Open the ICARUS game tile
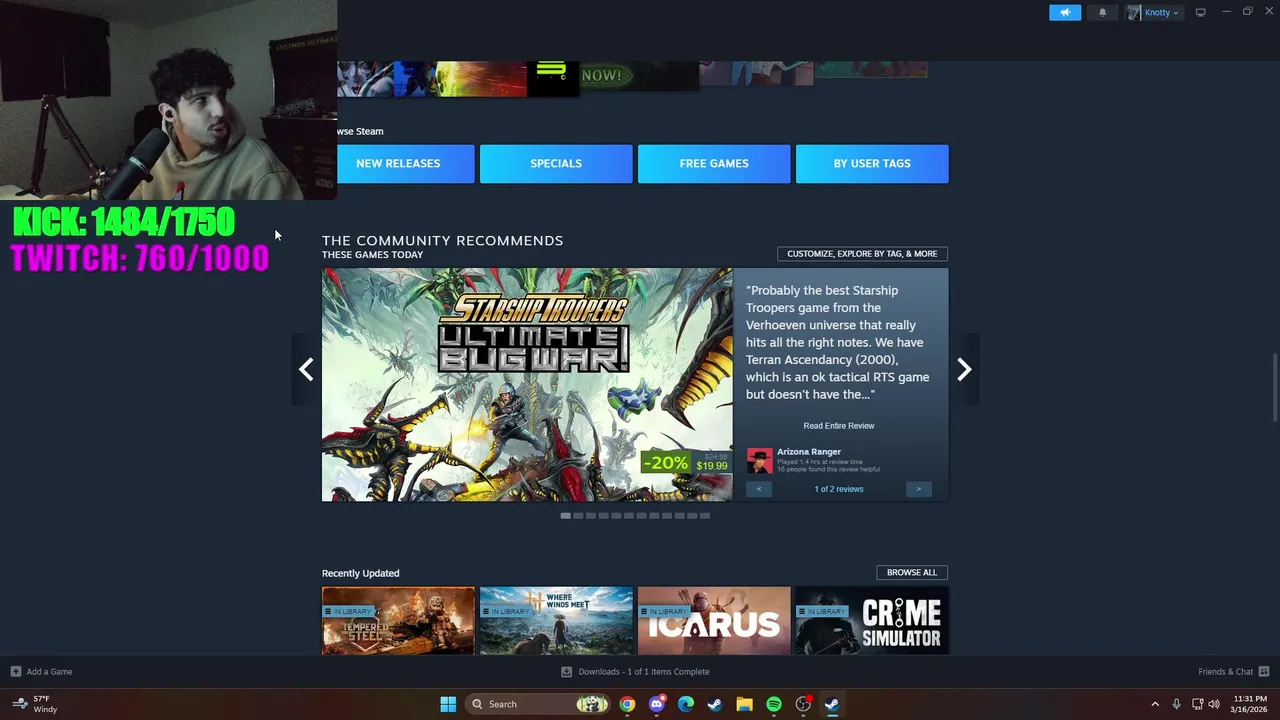The height and width of the screenshot is (720, 1280). [714, 621]
